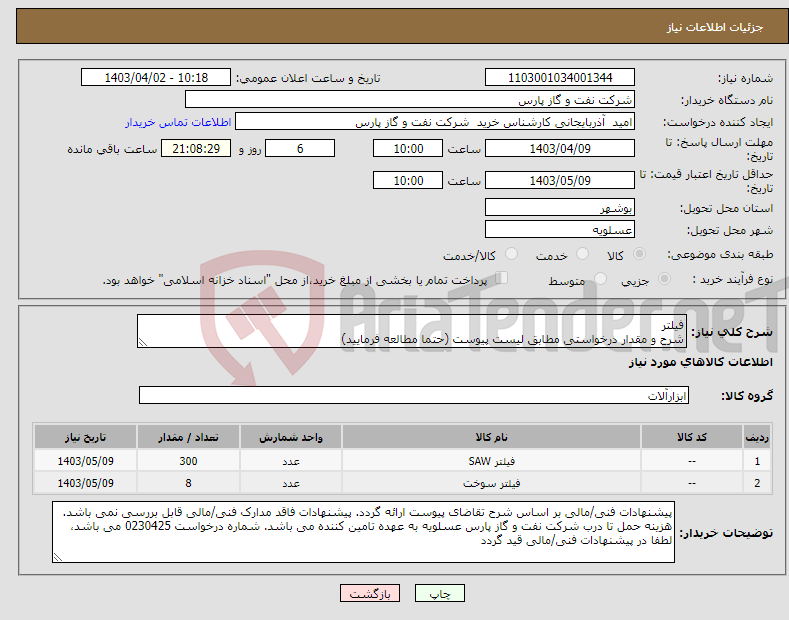This screenshot has height=620, width=789.
Task: Click the general description textarea with فیلتر
Action: pos(412,331)
